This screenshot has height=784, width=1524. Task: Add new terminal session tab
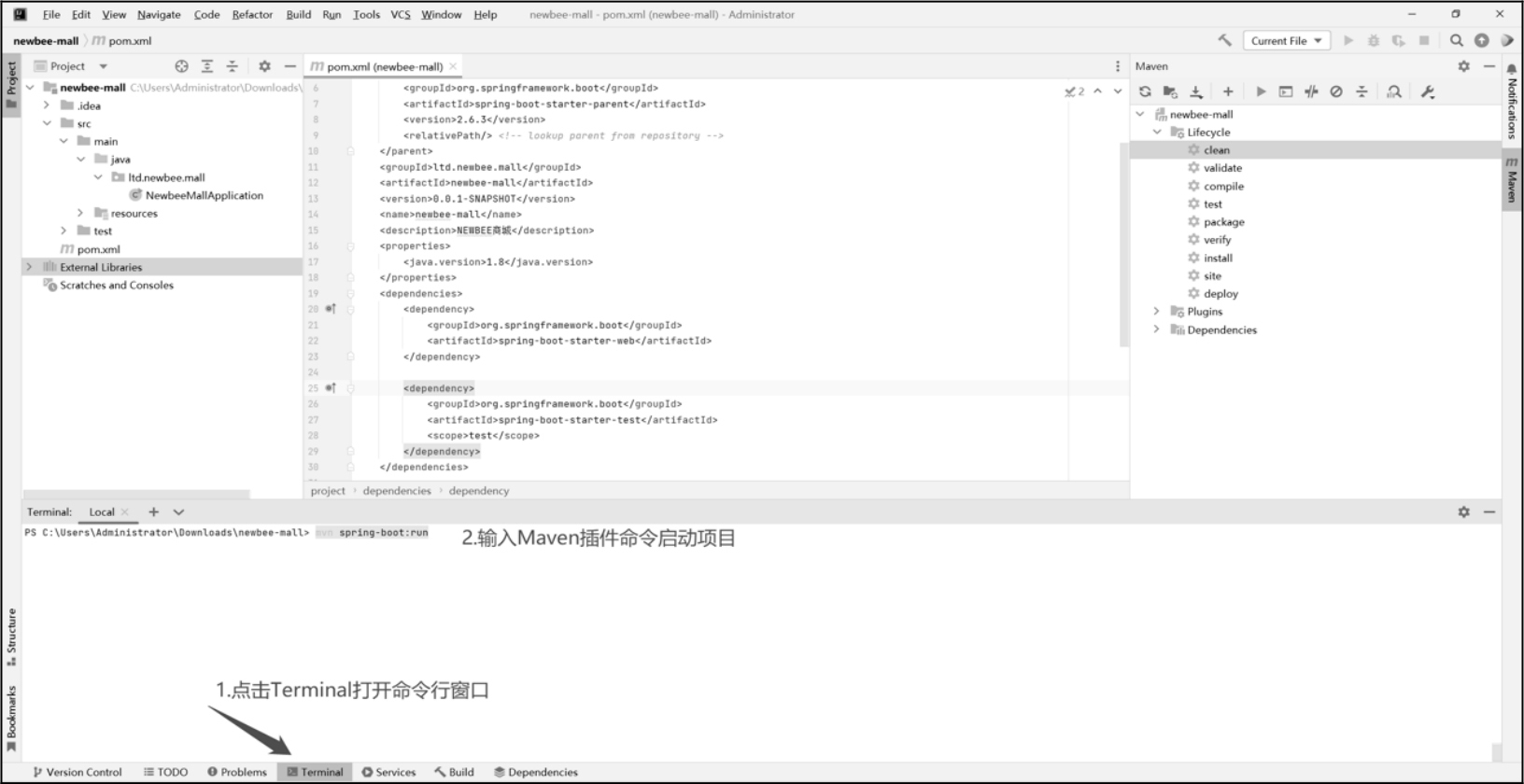[154, 511]
